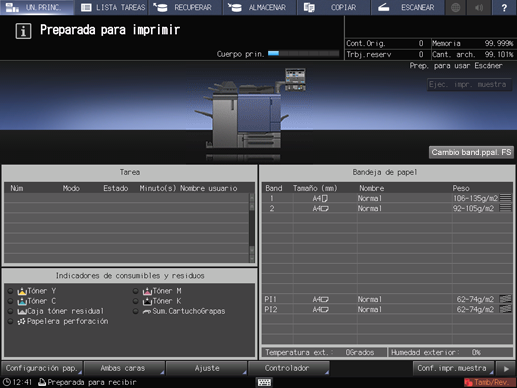Open the Ambas caras menu
The height and width of the screenshot is (388, 517).
point(124,368)
